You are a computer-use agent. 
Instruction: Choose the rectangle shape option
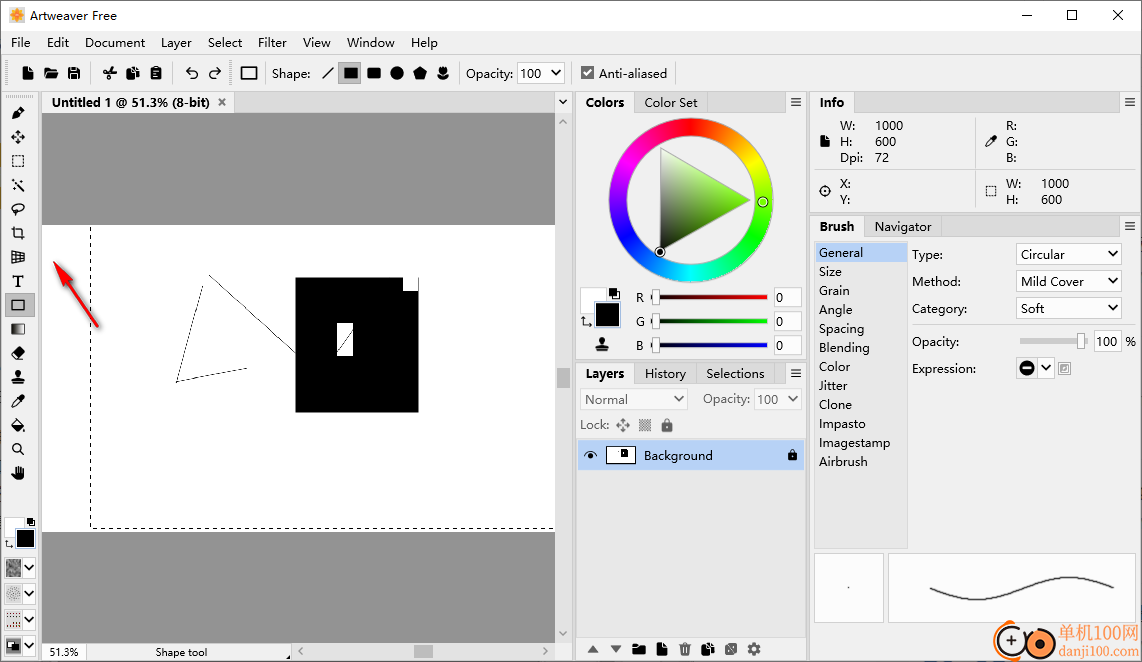350,73
